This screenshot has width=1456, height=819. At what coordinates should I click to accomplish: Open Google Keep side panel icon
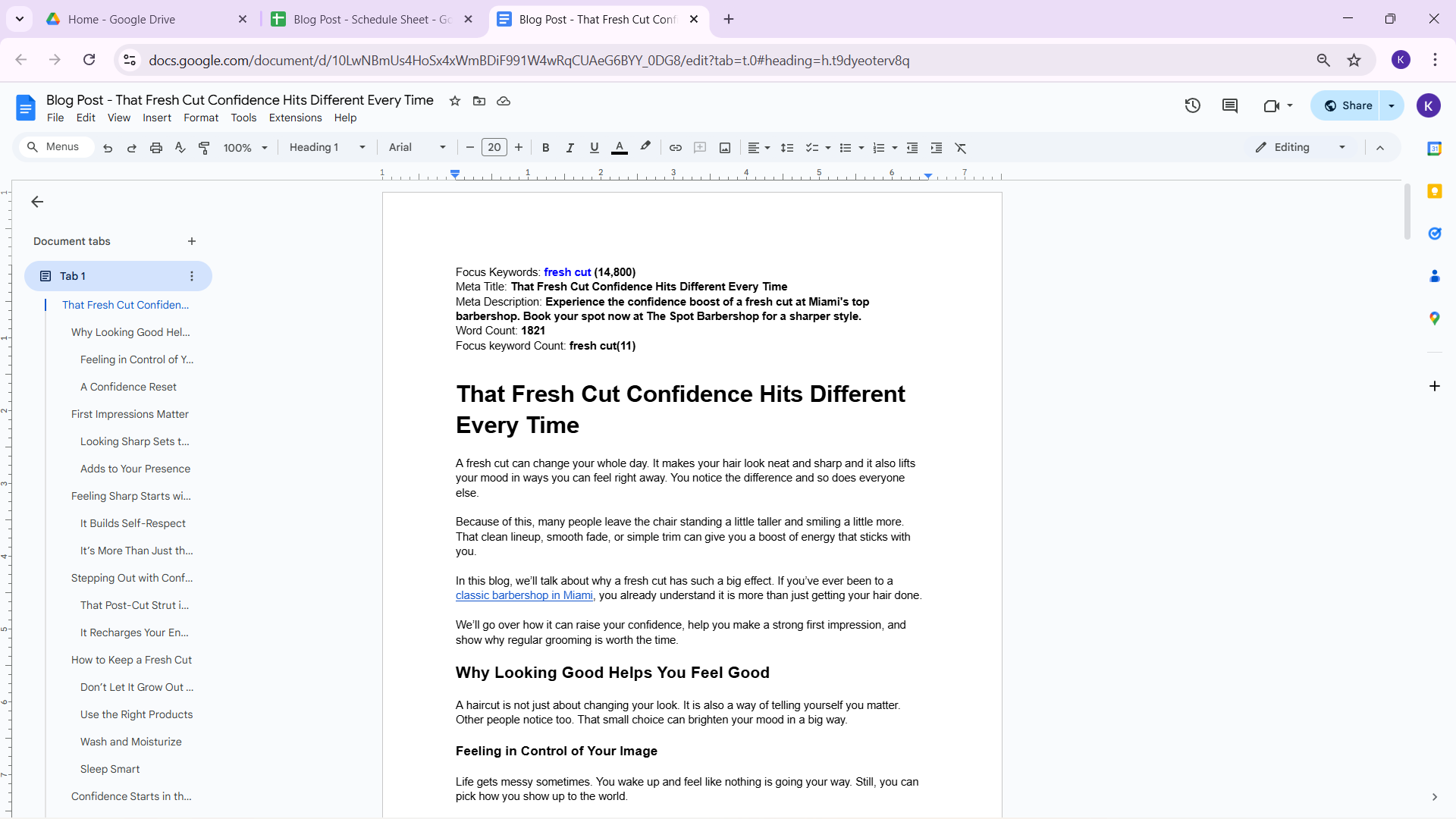pyautogui.click(x=1434, y=191)
